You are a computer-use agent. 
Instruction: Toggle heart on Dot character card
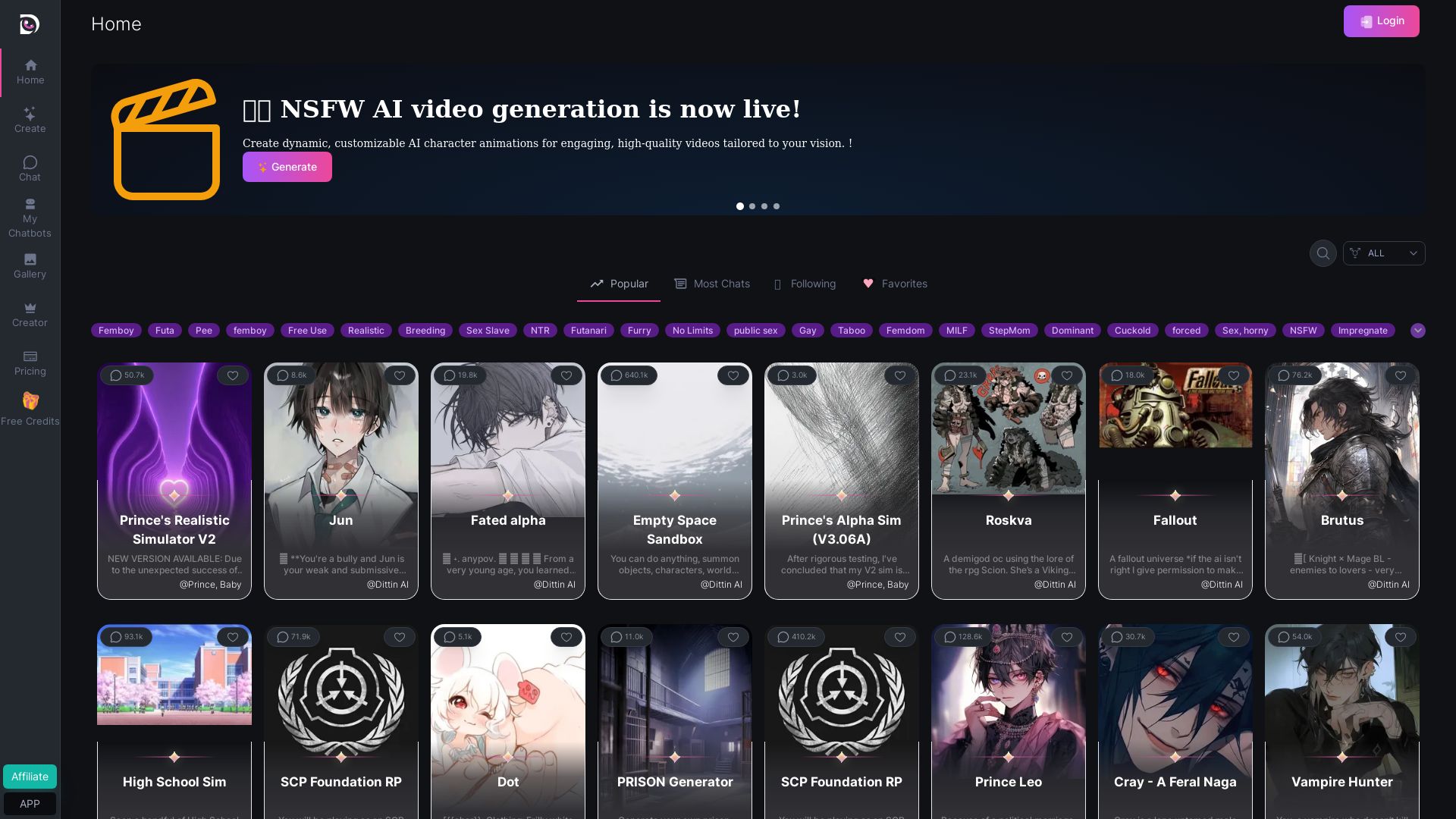pyautogui.click(x=566, y=637)
